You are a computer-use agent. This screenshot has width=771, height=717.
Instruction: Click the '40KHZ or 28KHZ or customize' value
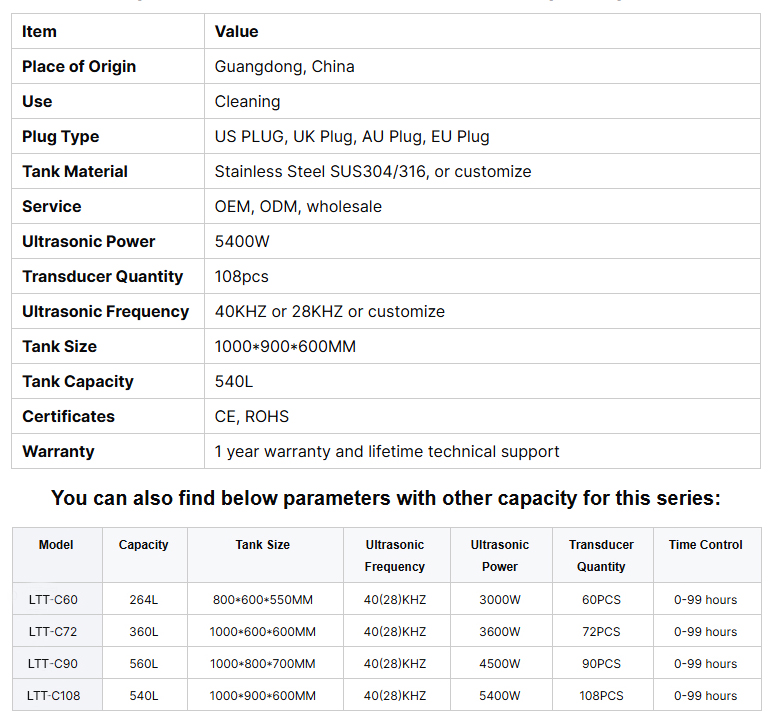[329, 312]
